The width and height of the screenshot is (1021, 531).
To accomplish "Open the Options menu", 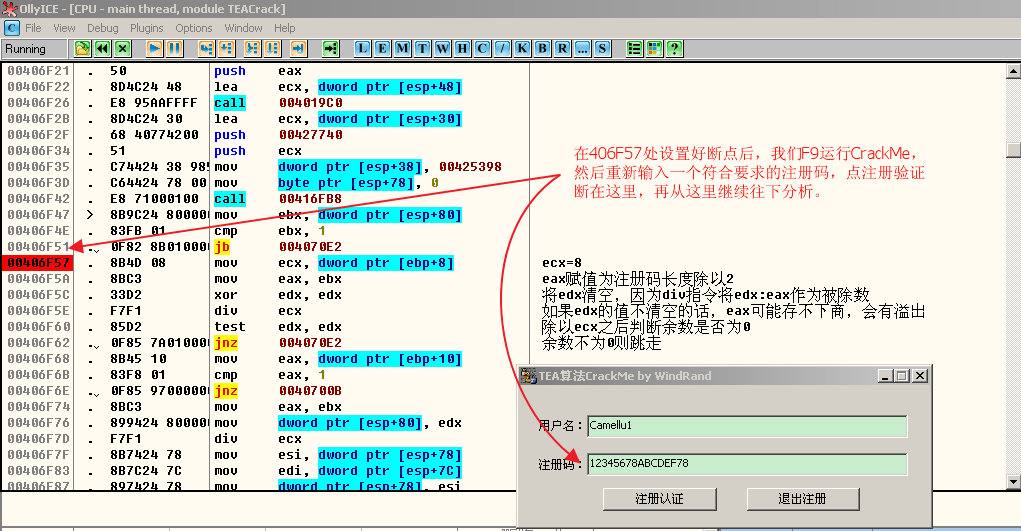I will [194, 28].
